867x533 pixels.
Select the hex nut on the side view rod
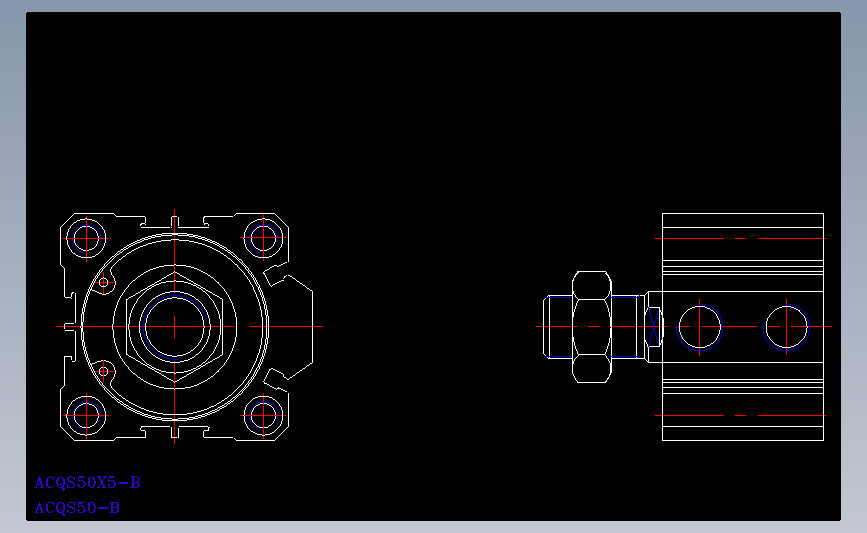point(592,327)
